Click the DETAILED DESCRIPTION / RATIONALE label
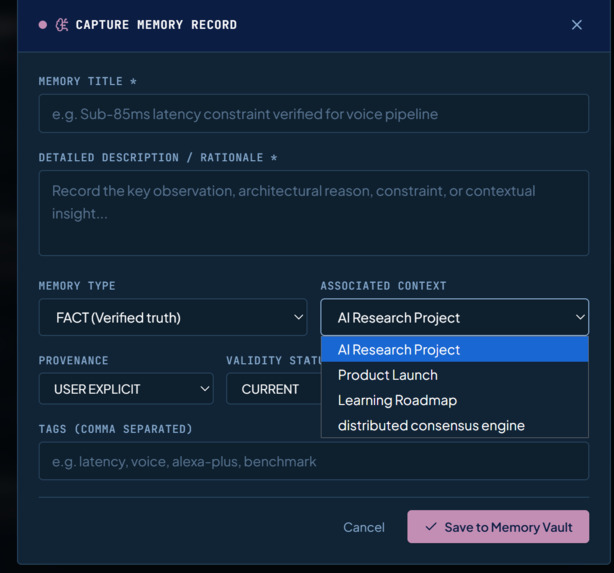 [x=158, y=158]
